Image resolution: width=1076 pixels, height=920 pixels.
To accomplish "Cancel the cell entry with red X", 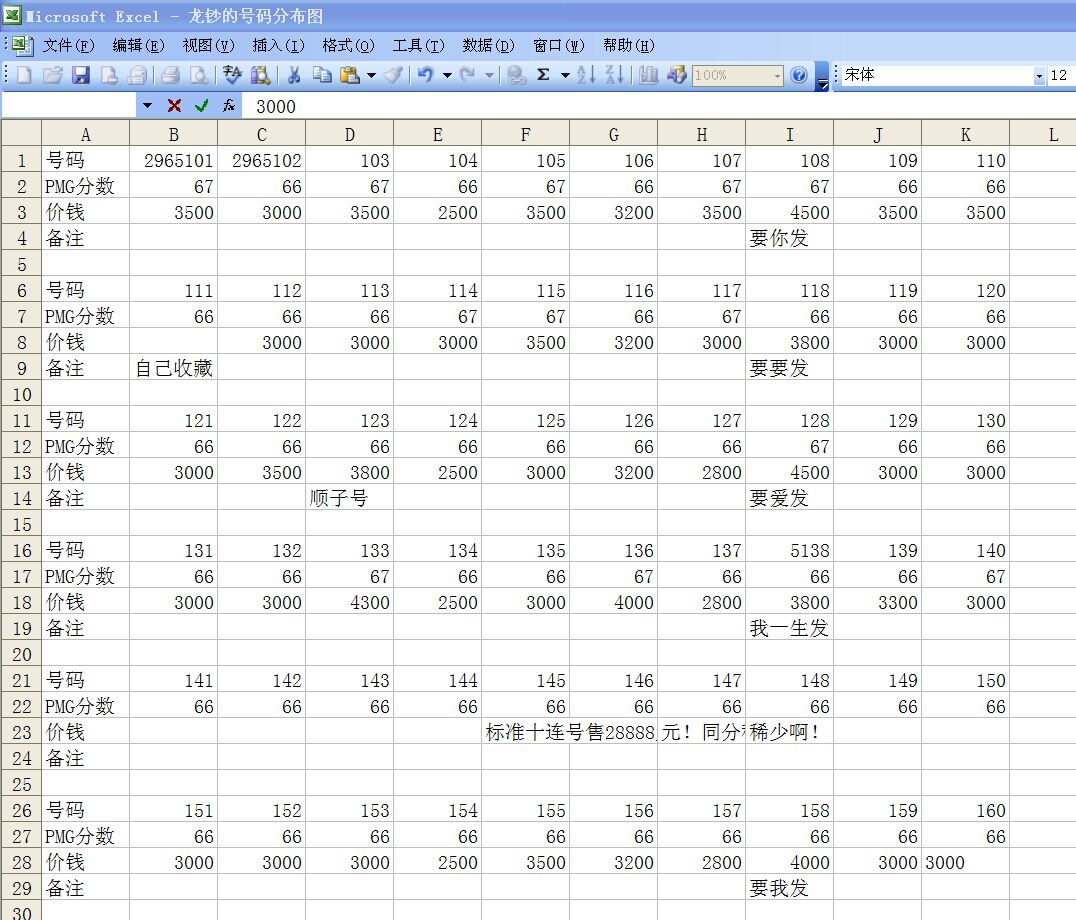I will (174, 105).
